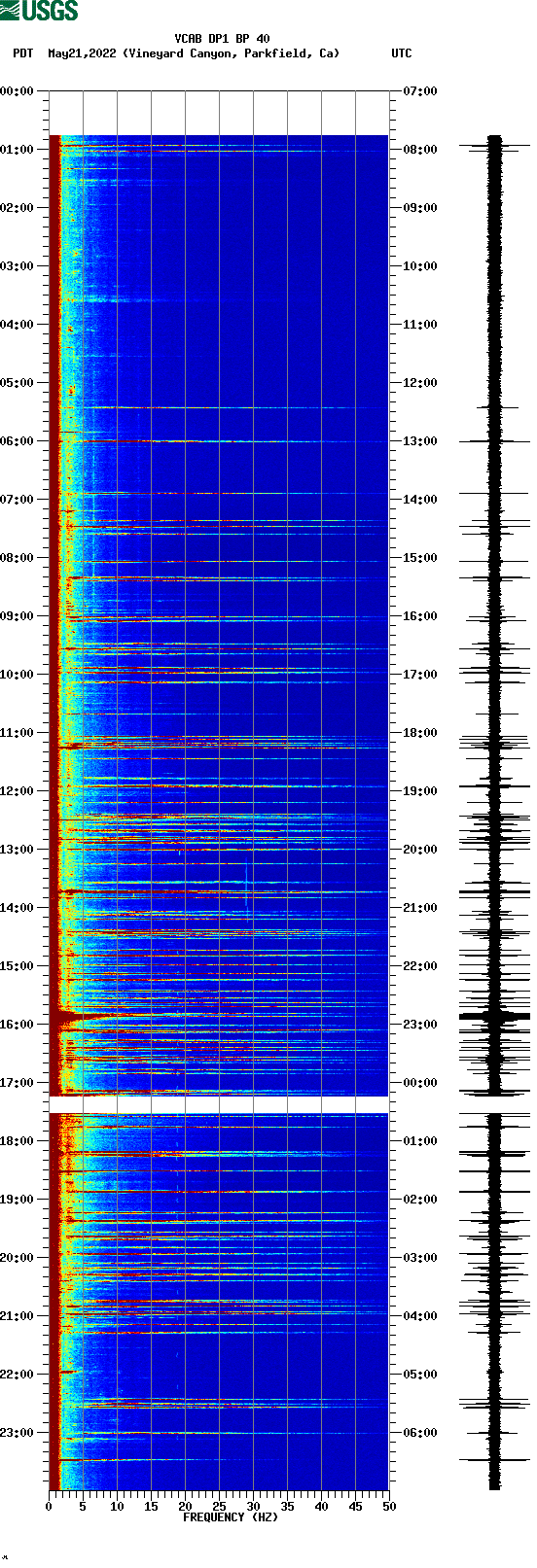Screen dimensions: 537x1568
Task: Click the 23:00 PDT time label
Action: [17, 1433]
